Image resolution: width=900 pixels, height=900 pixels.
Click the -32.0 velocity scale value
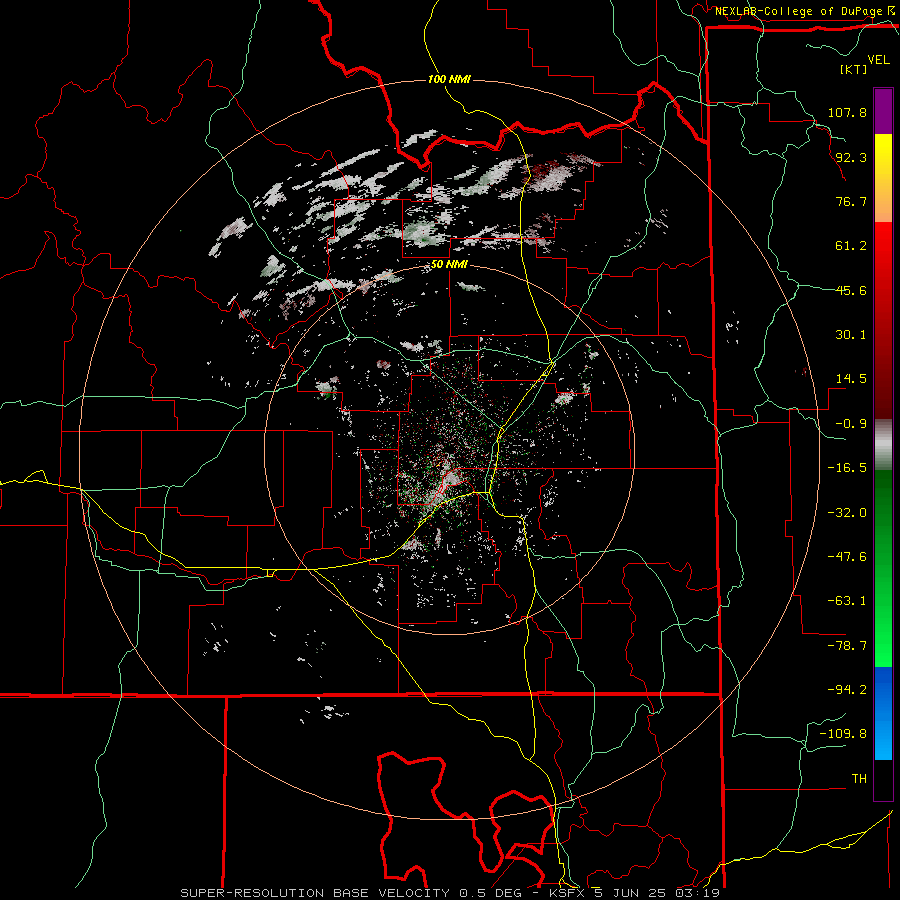847,513
